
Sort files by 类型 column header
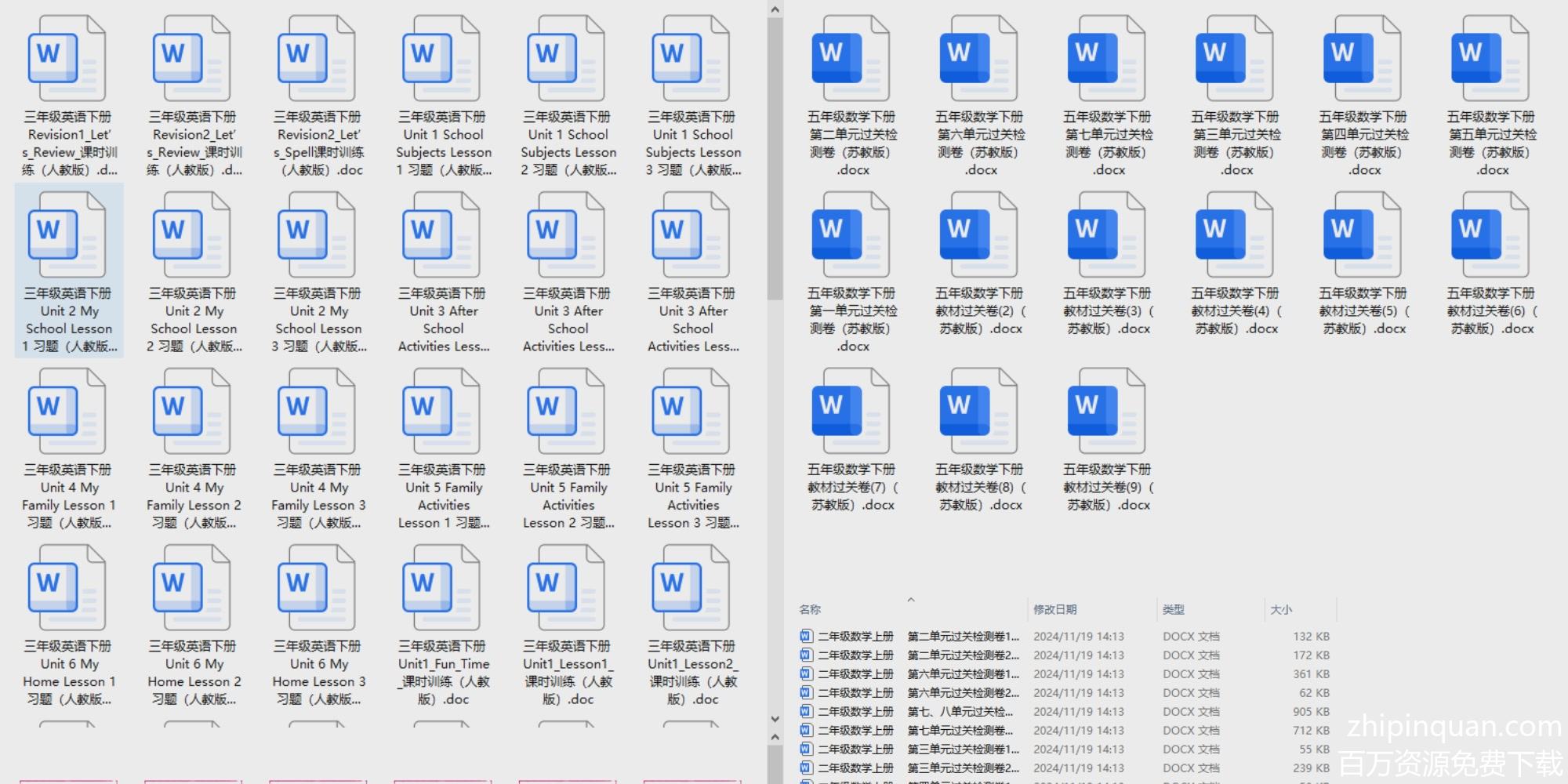tap(1174, 609)
